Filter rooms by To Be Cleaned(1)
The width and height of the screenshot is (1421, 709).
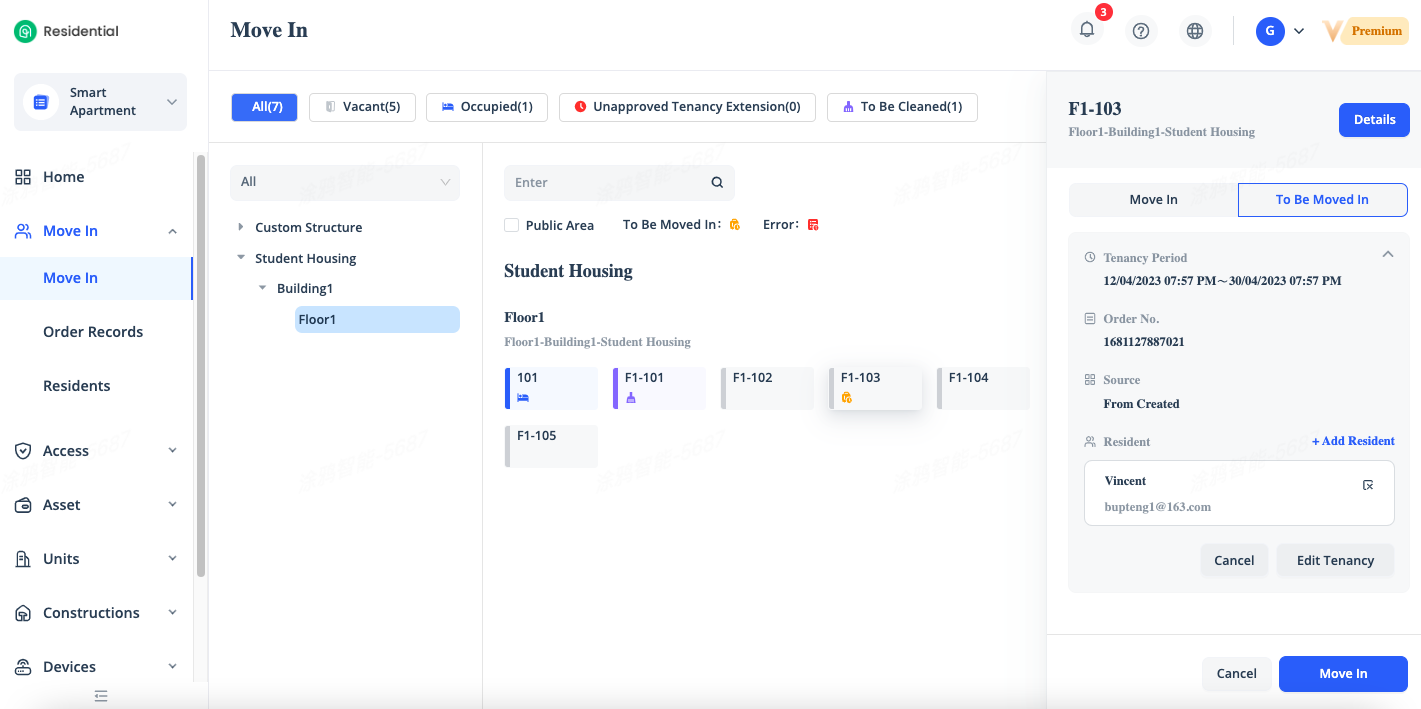click(901, 107)
